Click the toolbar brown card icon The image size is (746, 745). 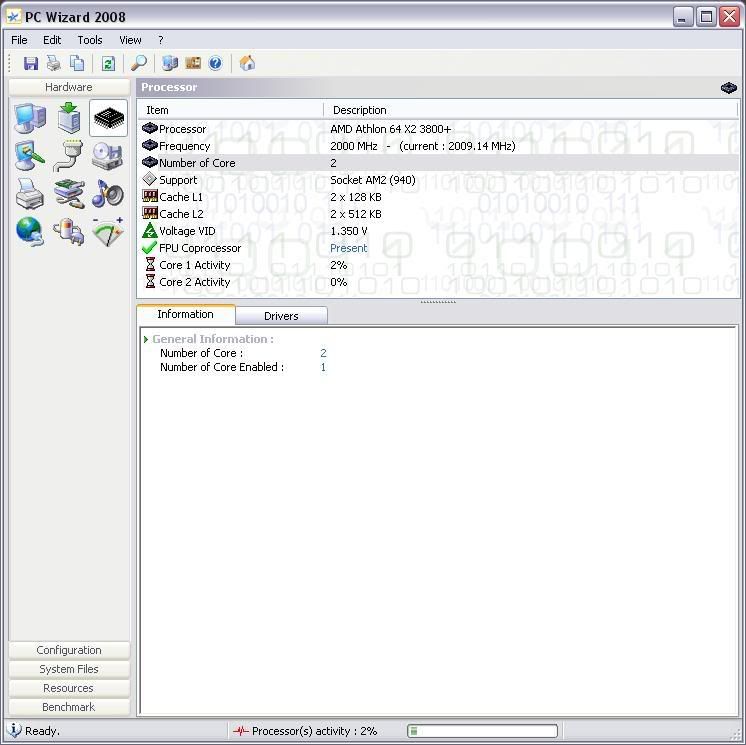click(193, 63)
